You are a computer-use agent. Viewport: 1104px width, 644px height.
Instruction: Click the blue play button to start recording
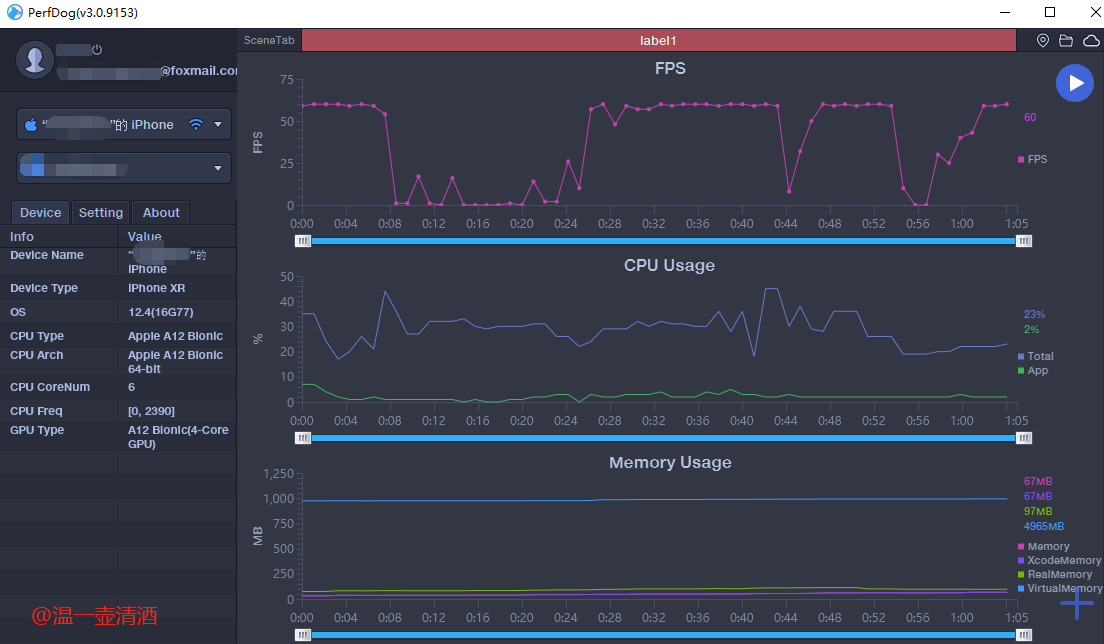click(x=1075, y=83)
